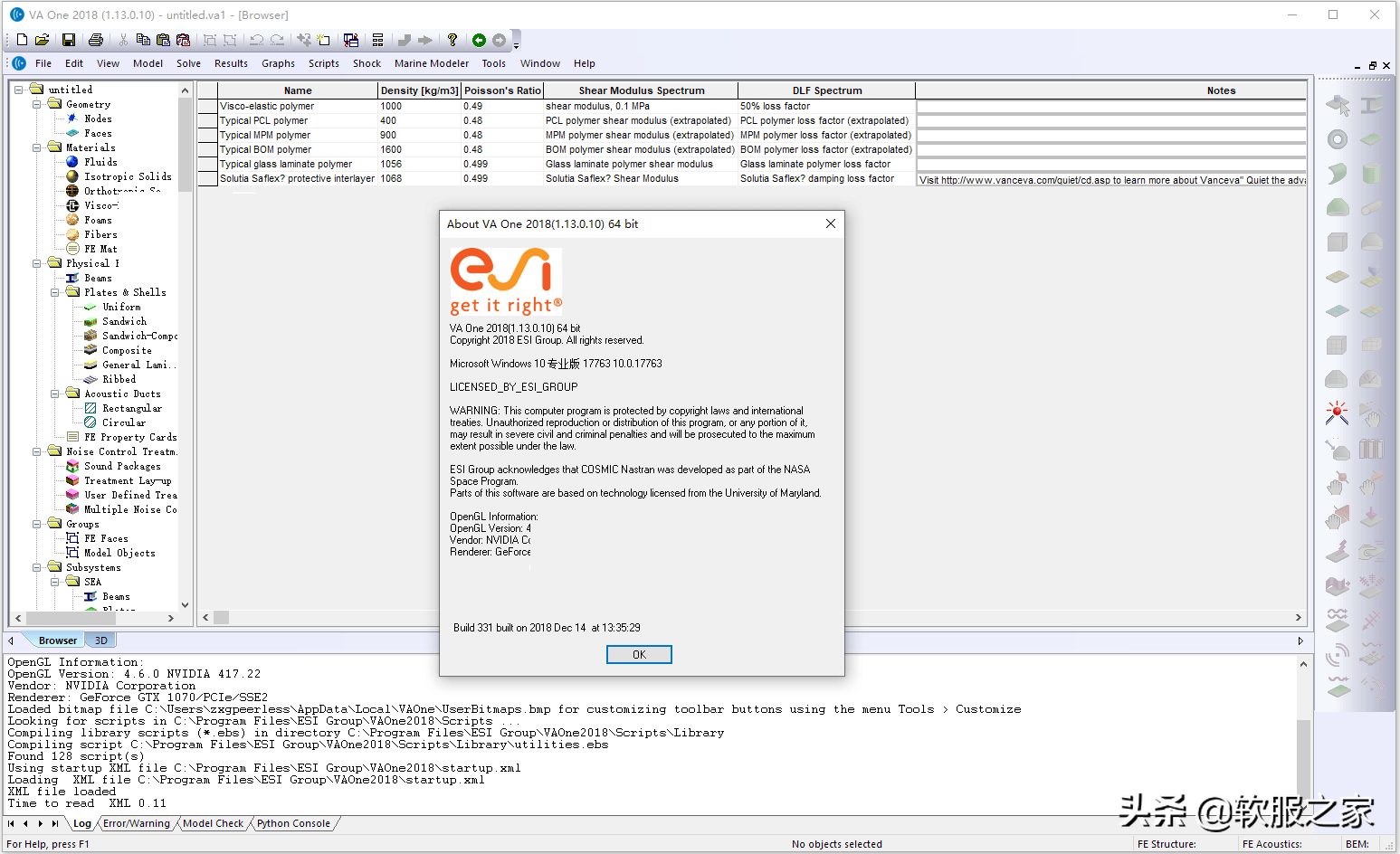Click the Notes column header
This screenshot has height=854, width=1400.
(x=1111, y=90)
